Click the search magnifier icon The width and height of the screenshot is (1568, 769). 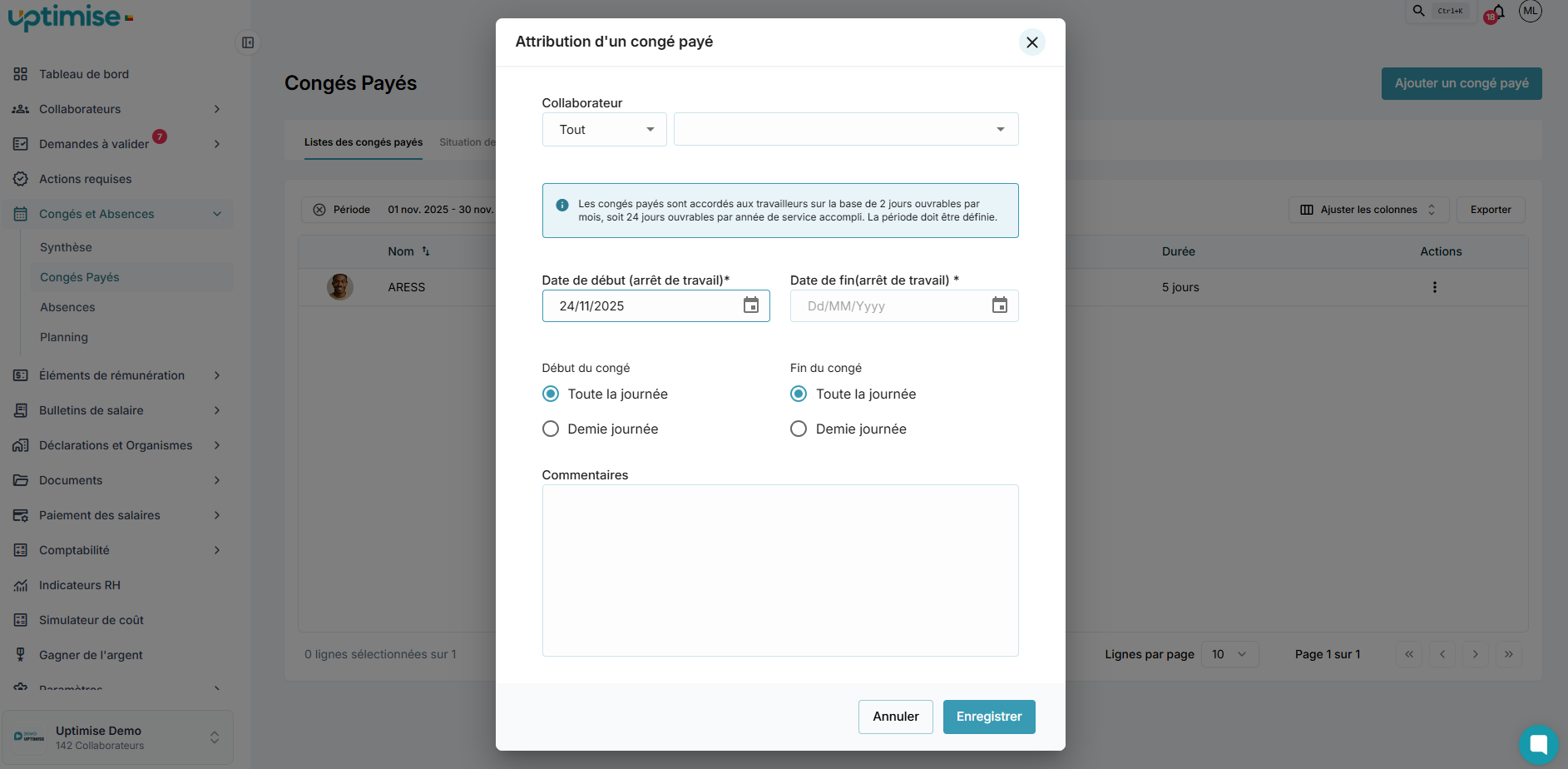click(1419, 11)
